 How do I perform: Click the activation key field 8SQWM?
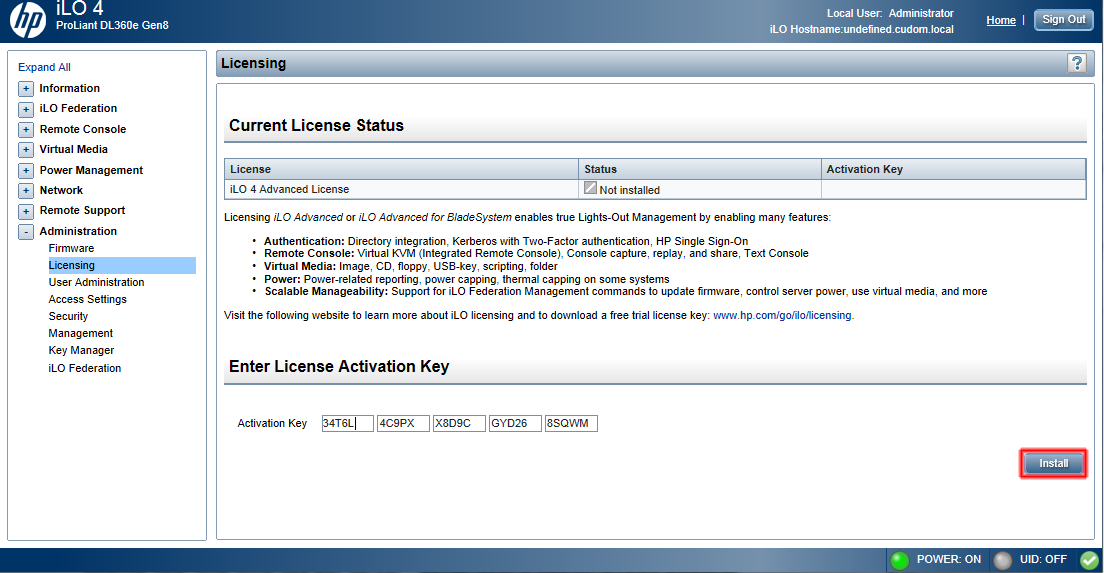(x=571, y=423)
